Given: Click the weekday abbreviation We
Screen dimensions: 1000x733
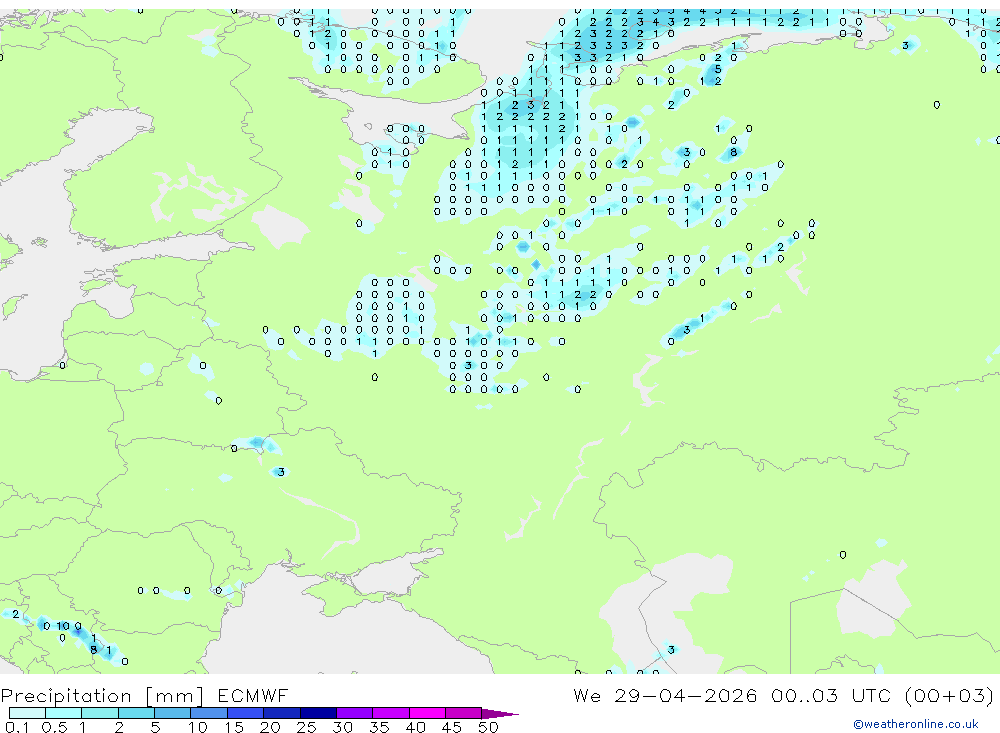Looking at the screenshot, I should (587, 695).
